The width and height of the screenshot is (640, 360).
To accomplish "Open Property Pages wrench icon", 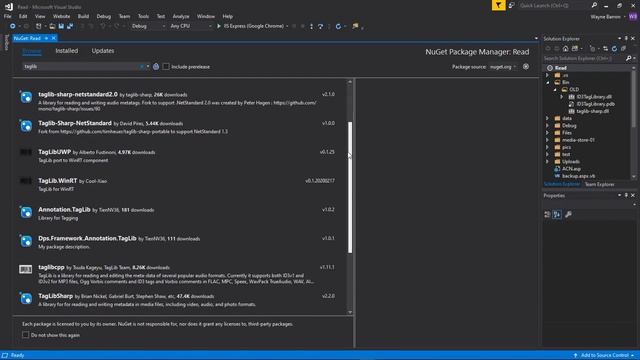I will point(568,214).
